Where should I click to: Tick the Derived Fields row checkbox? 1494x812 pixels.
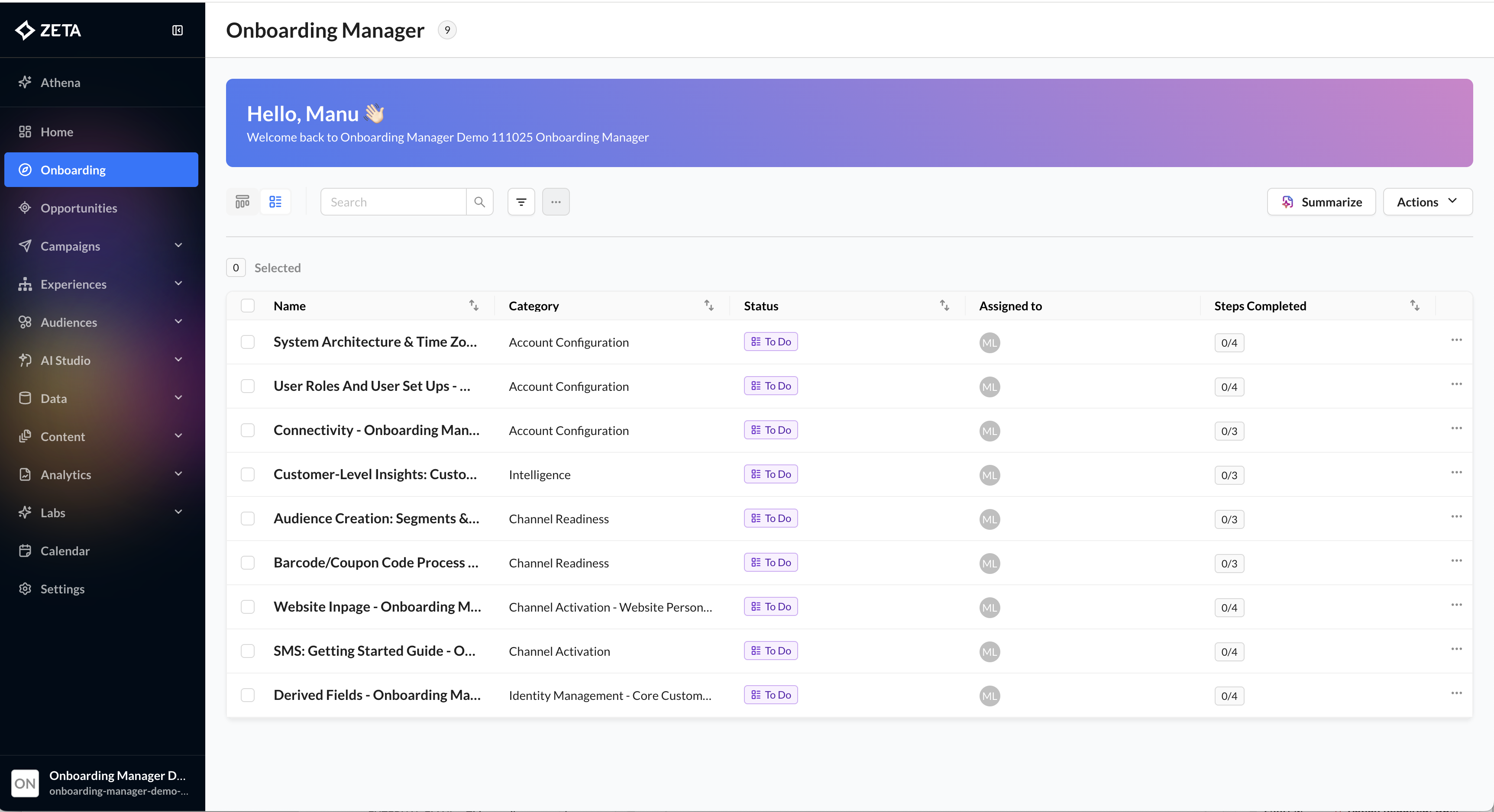[248, 695]
